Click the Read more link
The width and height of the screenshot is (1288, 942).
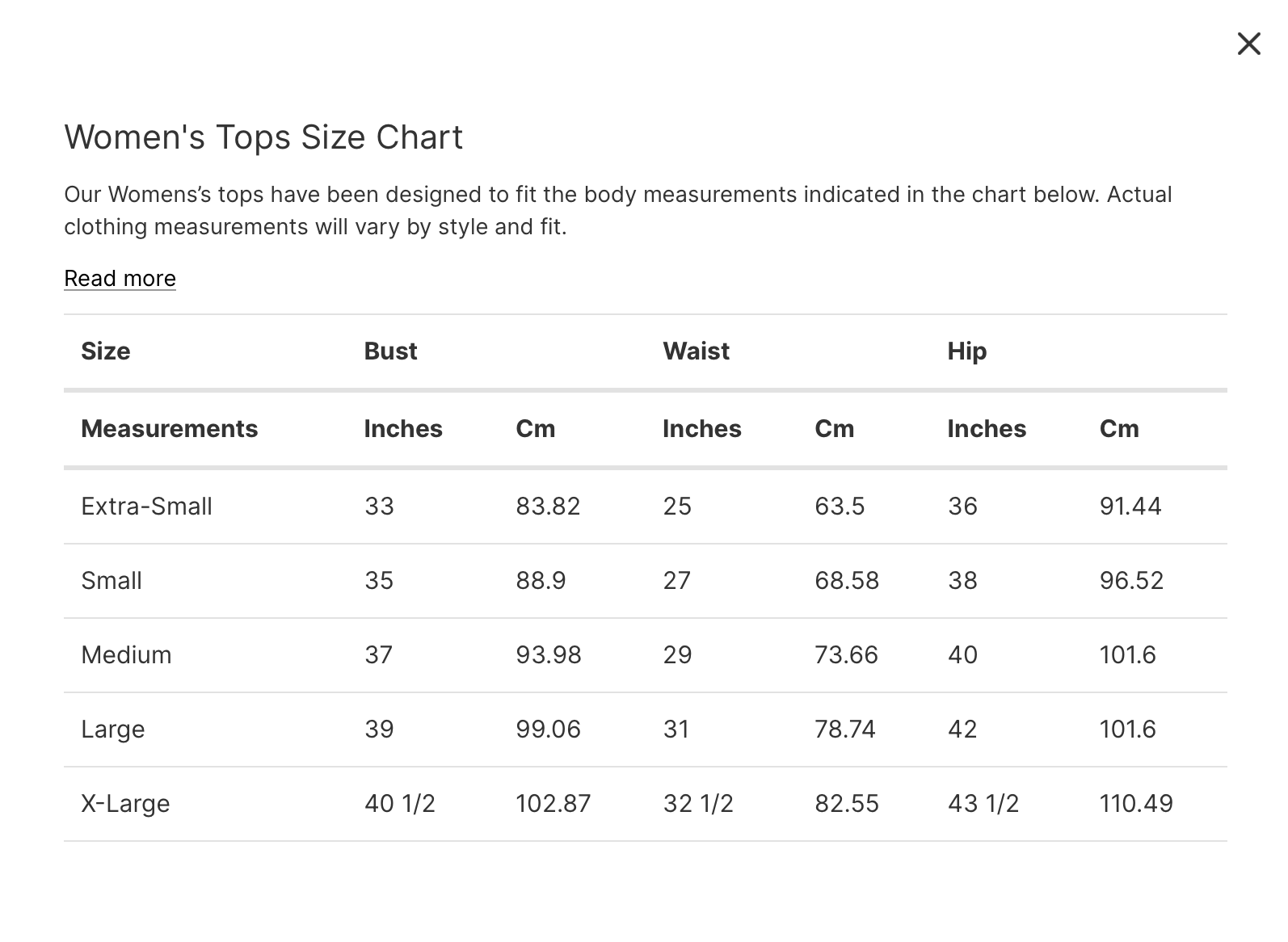coord(120,278)
